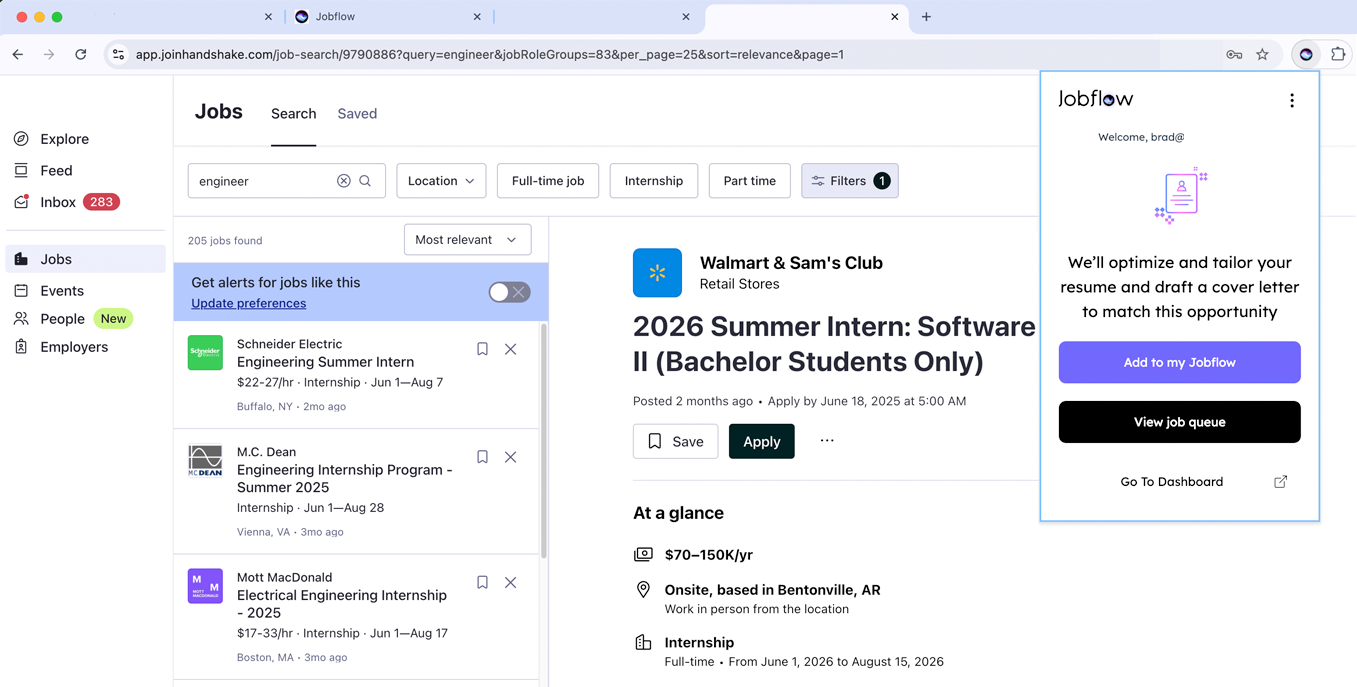Toggle the Full-time job filter
1357x687 pixels.
click(548, 181)
